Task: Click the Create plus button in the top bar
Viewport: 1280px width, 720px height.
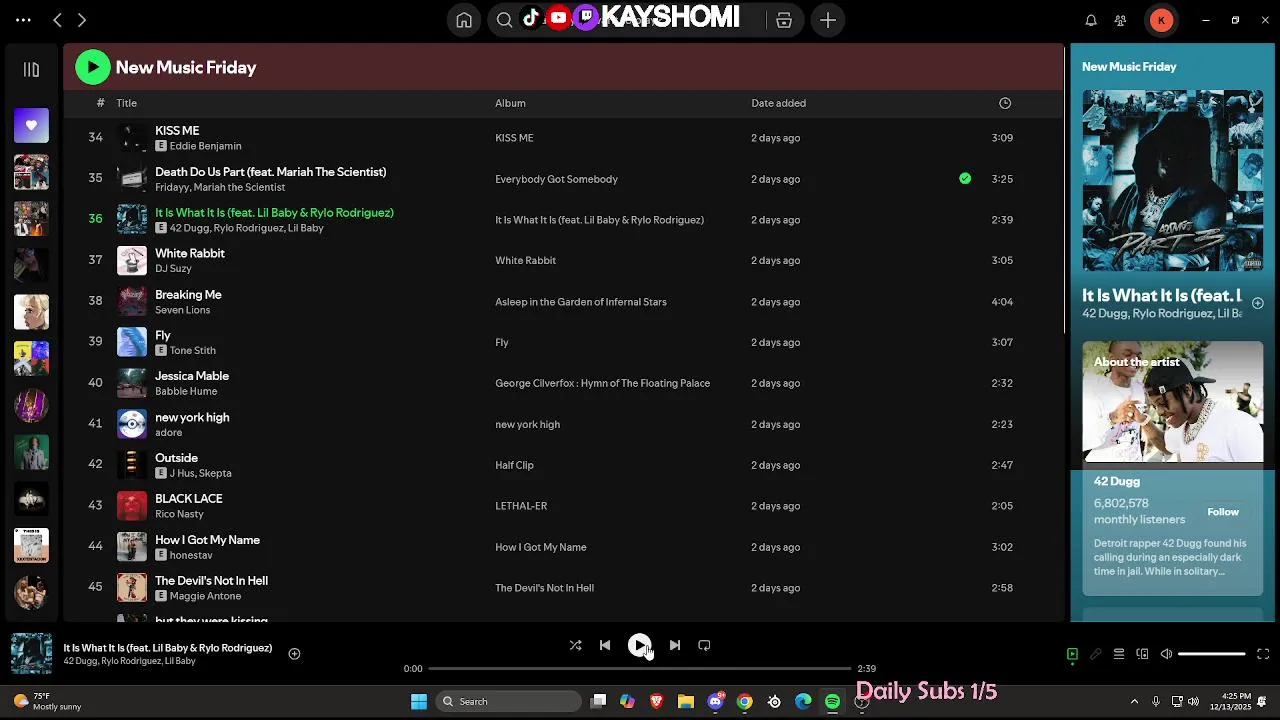Action: click(828, 20)
